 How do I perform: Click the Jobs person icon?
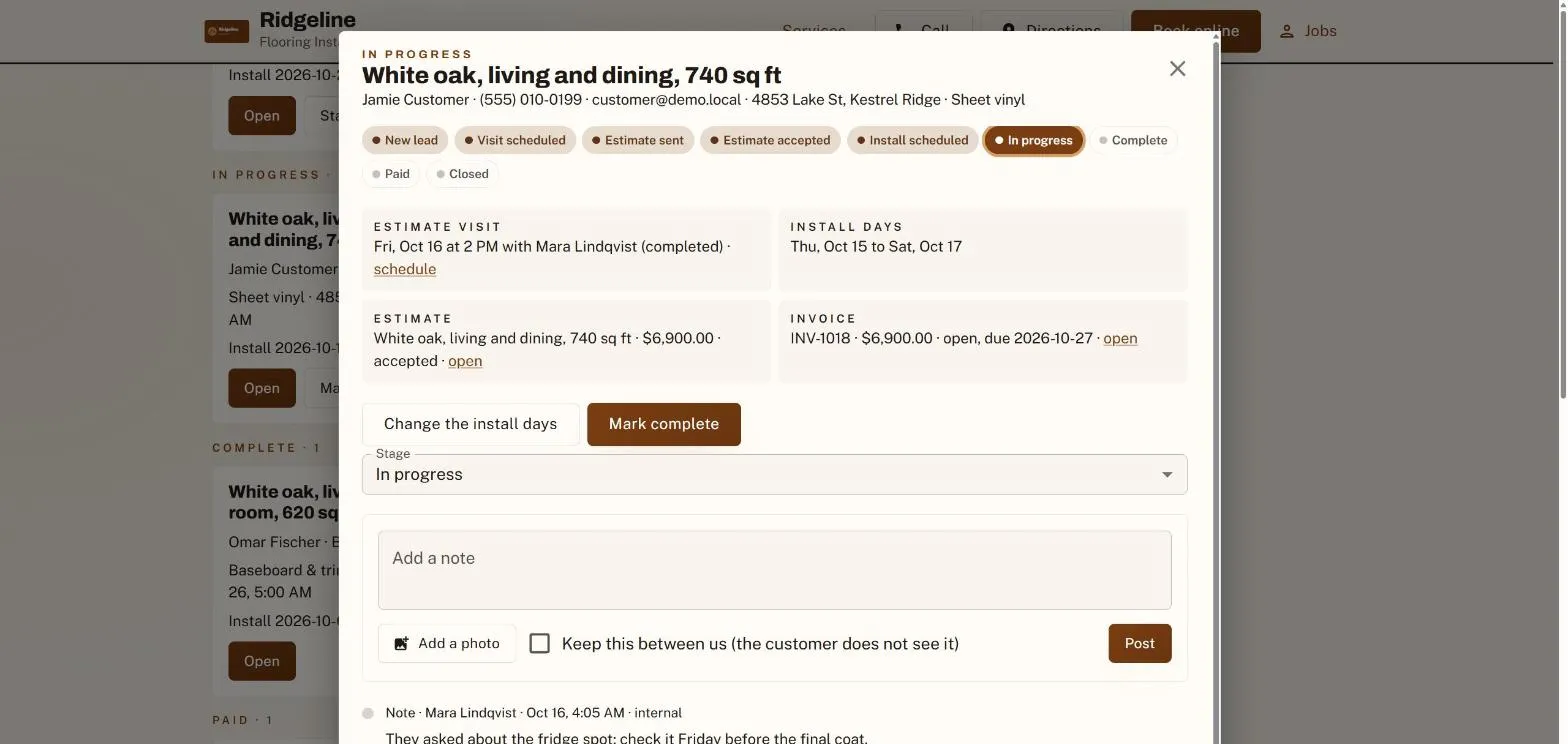point(1287,31)
